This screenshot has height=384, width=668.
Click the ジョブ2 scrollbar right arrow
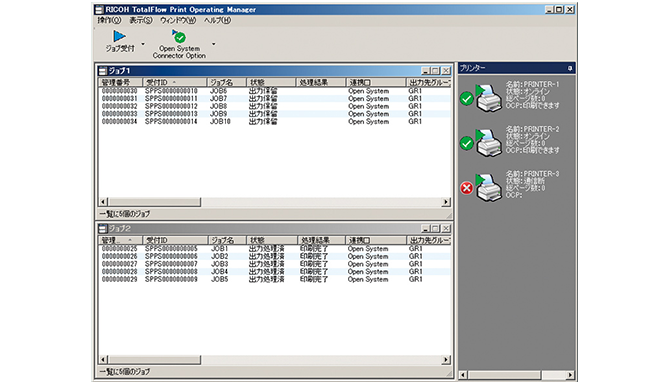446,360
